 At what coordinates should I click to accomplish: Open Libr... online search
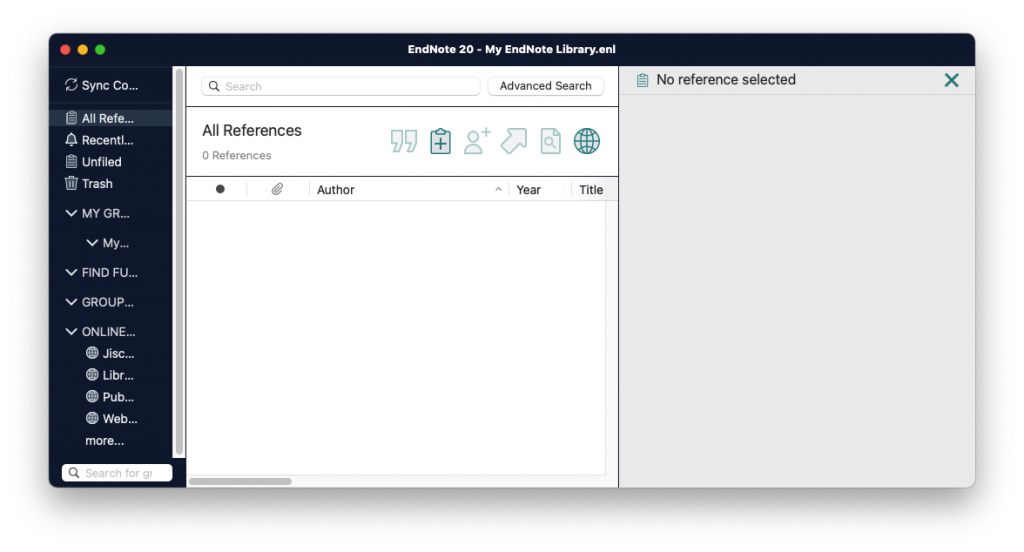point(111,375)
